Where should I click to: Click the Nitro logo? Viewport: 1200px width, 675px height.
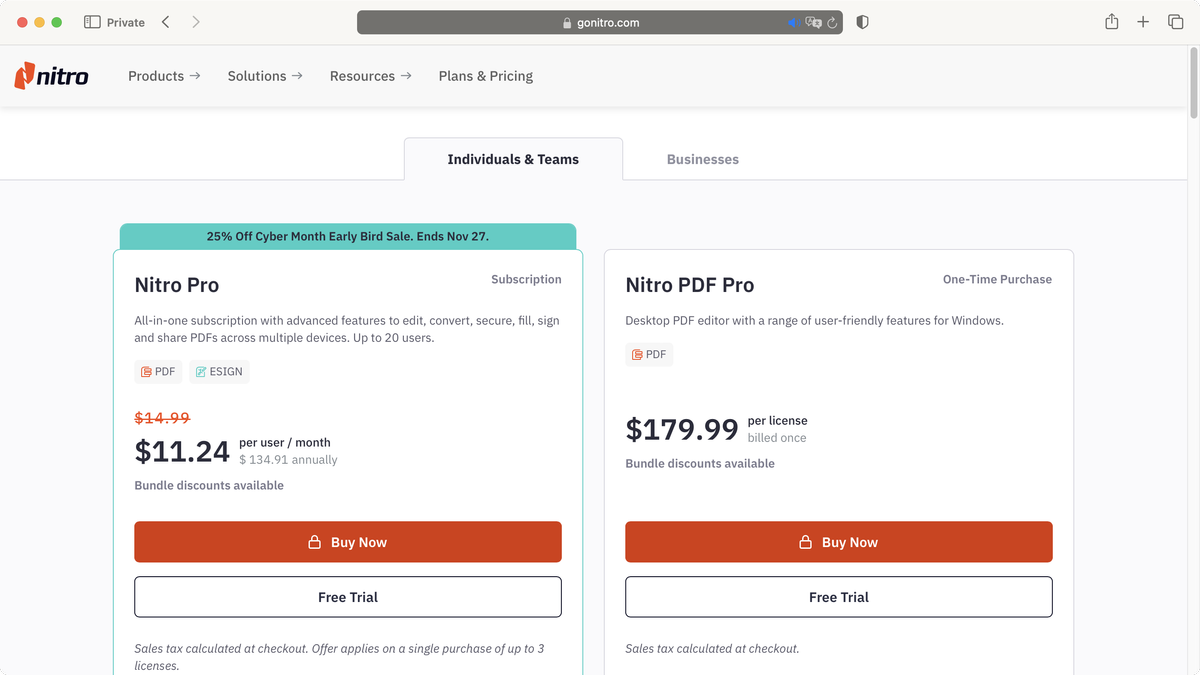(x=51, y=75)
